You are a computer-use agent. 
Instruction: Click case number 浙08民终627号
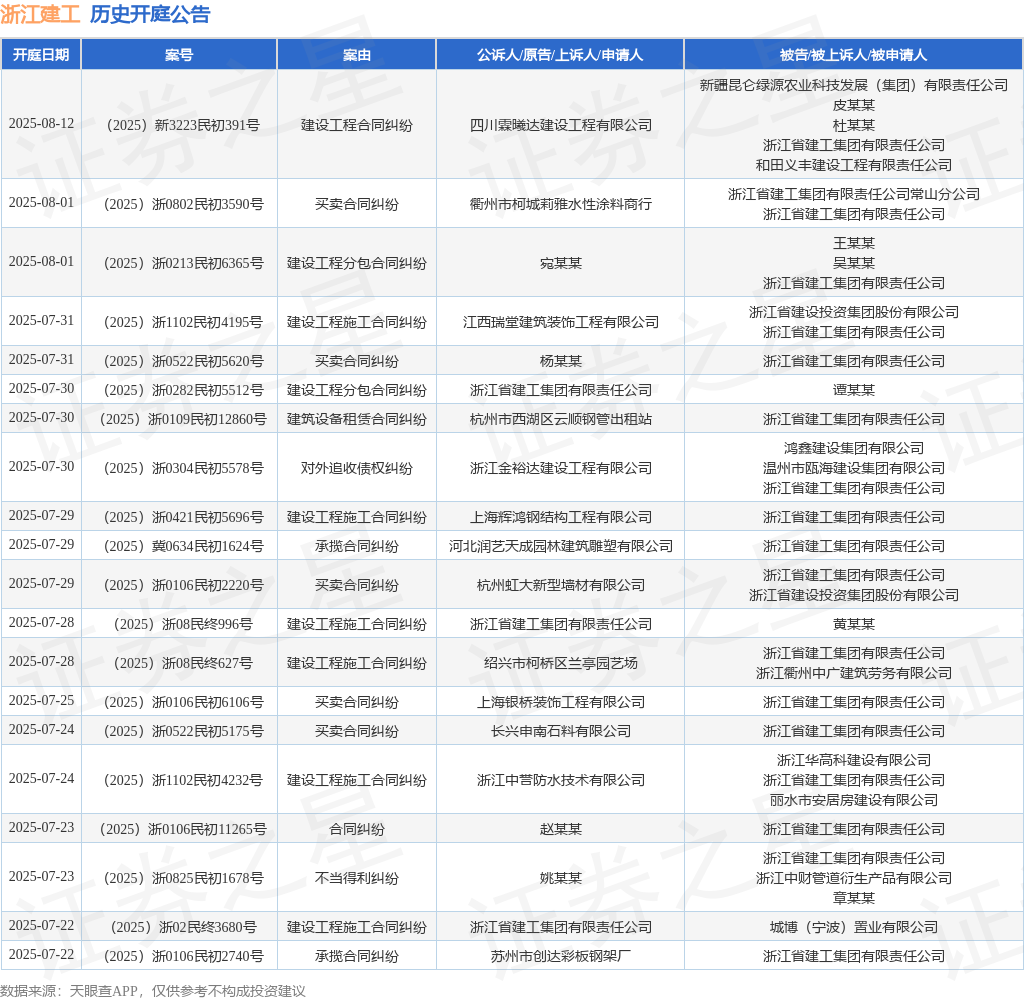click(x=183, y=664)
